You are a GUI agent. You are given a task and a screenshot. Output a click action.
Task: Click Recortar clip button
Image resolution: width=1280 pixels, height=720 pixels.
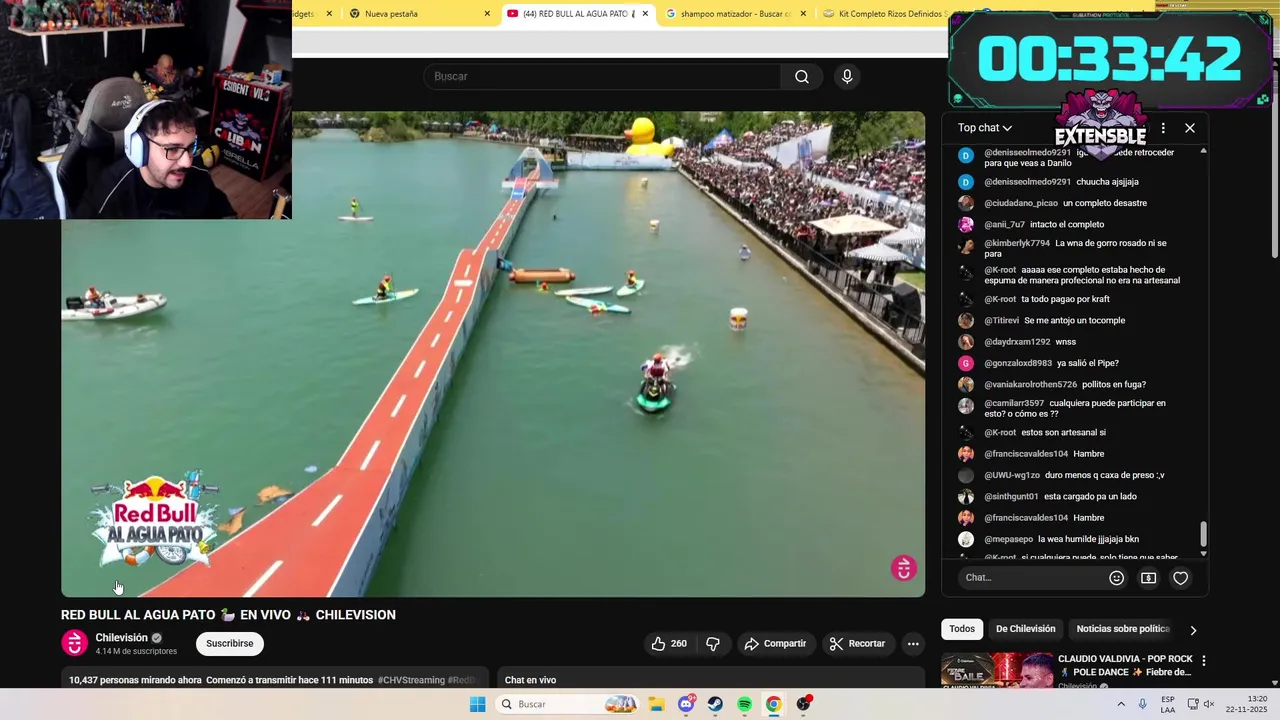coord(858,644)
